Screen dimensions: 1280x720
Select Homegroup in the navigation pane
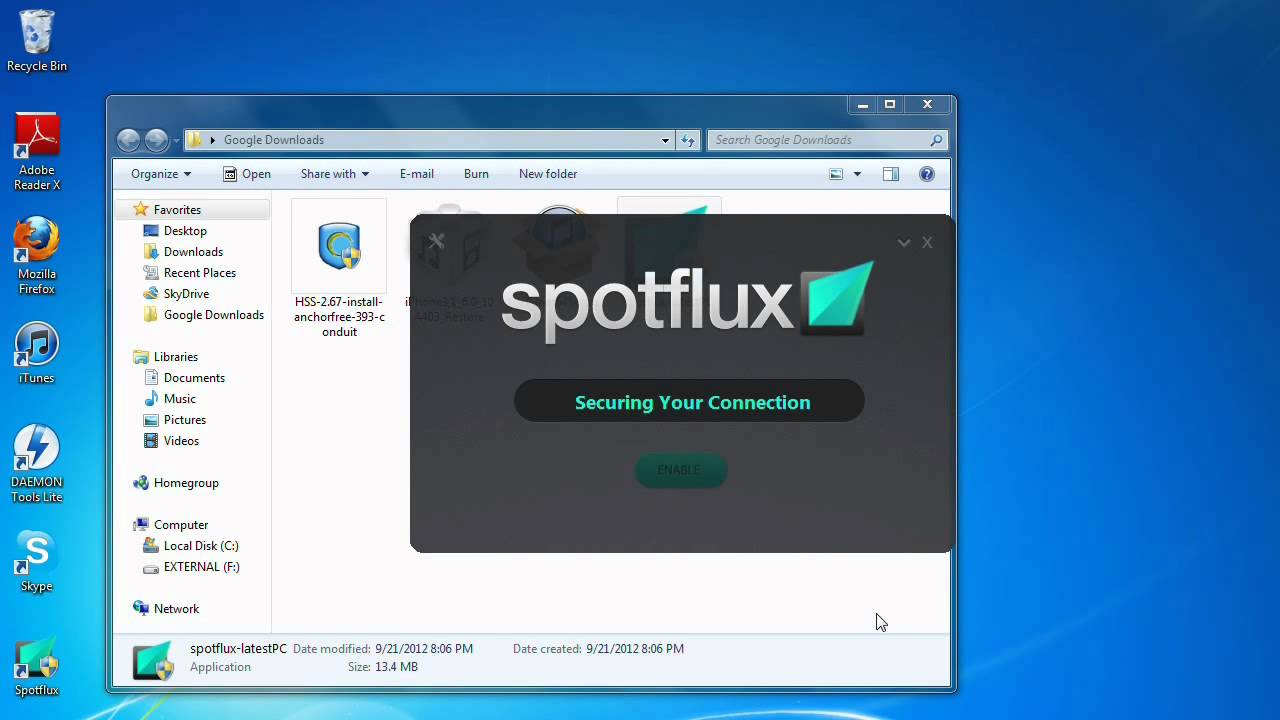tap(186, 483)
